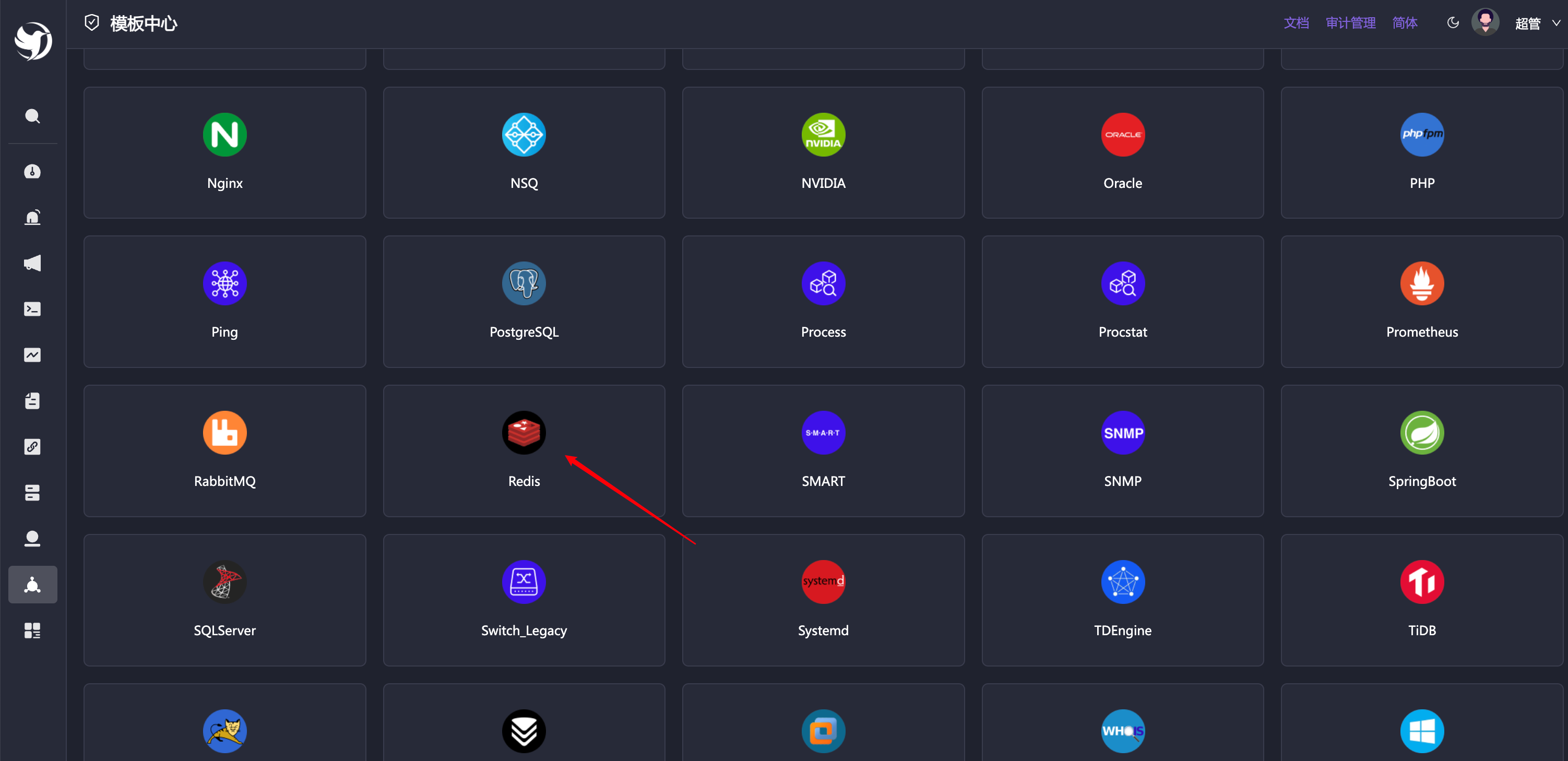Open the PostgreSQL template icon

[524, 284]
